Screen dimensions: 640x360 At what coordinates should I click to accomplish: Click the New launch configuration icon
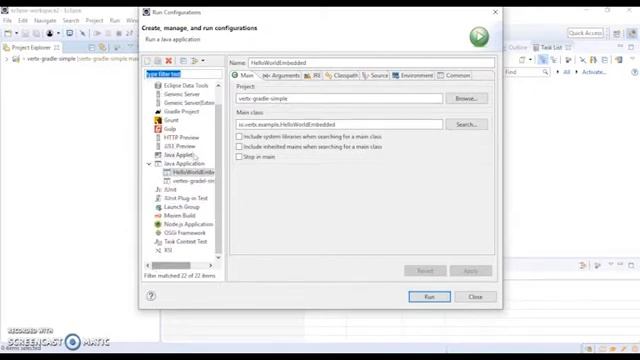pos(147,61)
